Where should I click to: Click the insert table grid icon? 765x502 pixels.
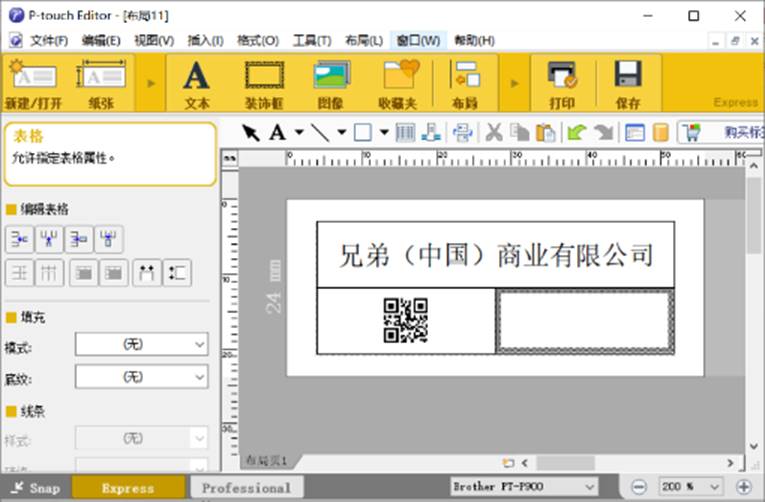(405, 133)
